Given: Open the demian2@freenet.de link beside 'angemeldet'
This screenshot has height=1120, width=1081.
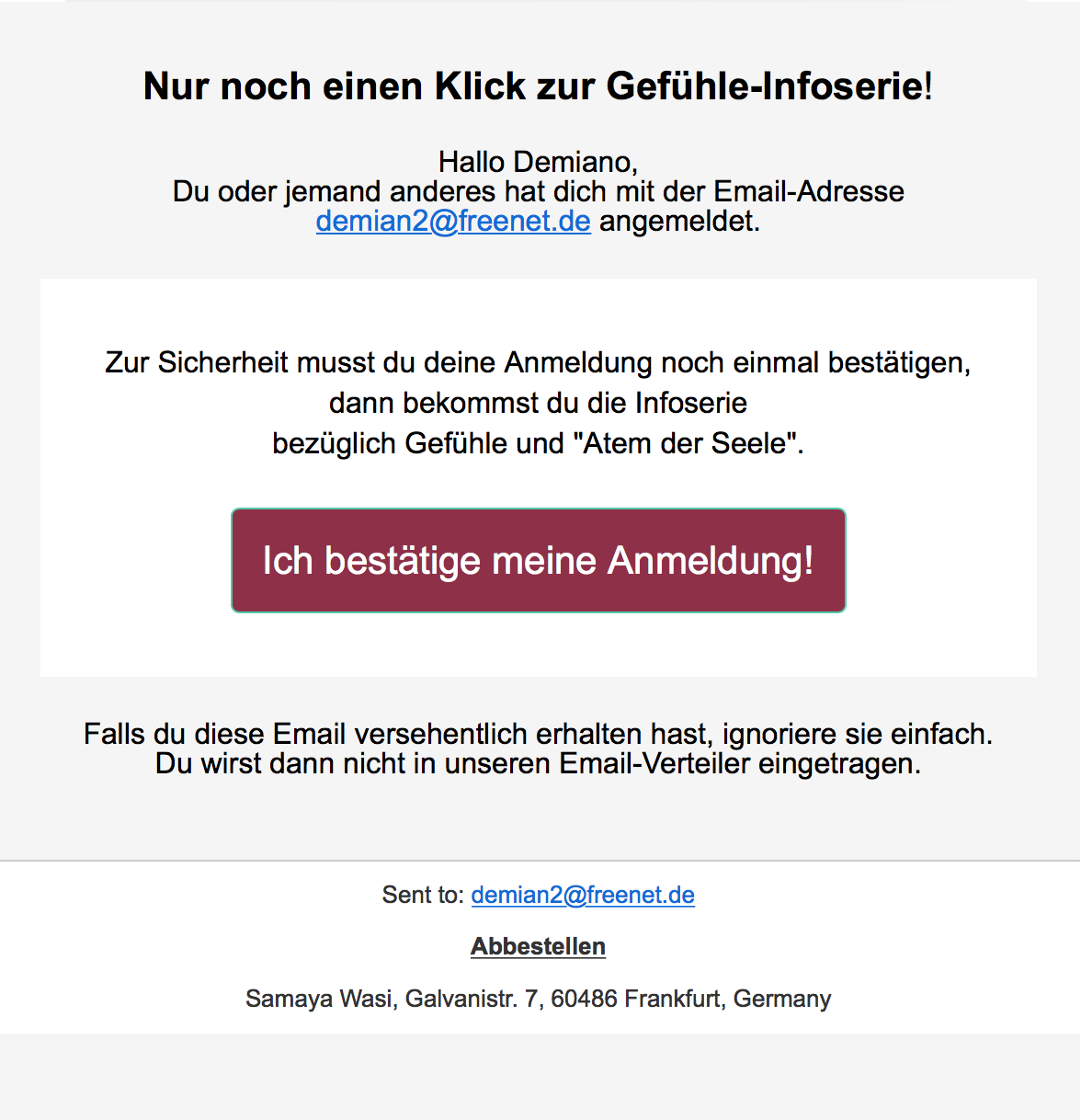Looking at the screenshot, I should pos(453,222).
